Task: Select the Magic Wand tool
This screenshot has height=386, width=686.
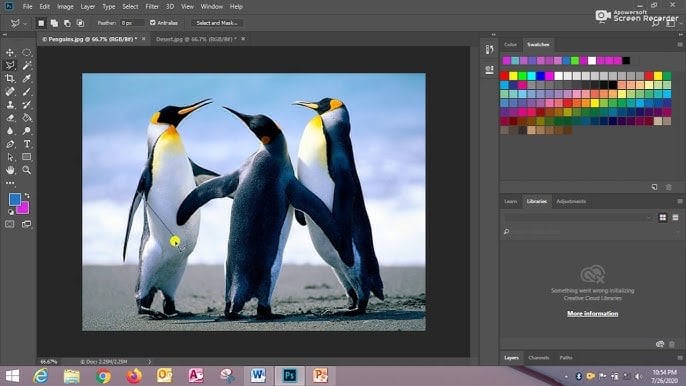Action: click(27, 66)
